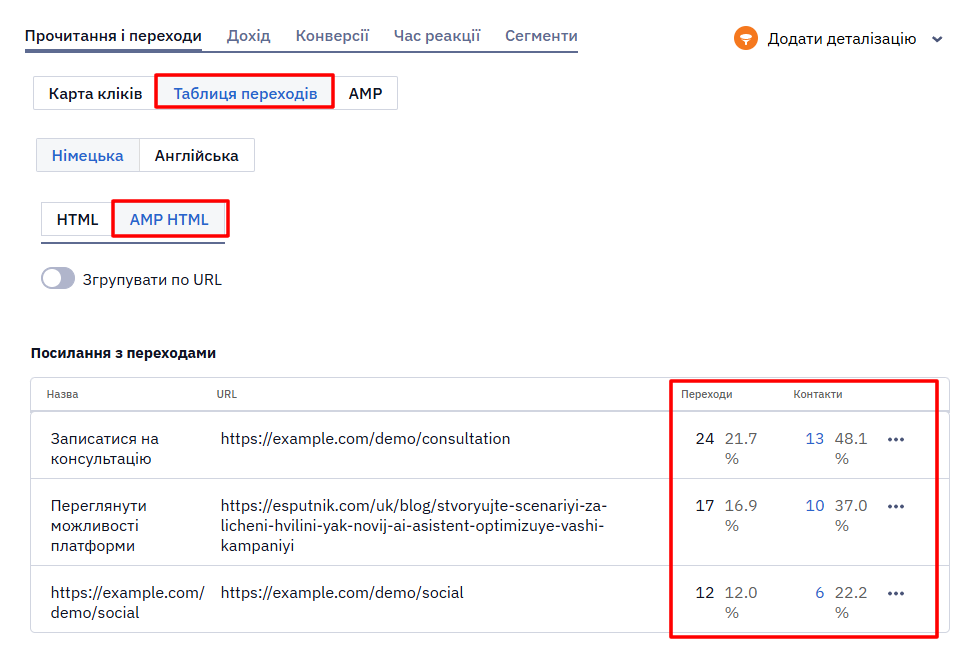This screenshot has height=646, width=976.
Task: Click the orange funnel filter icon
Action: 745,39
